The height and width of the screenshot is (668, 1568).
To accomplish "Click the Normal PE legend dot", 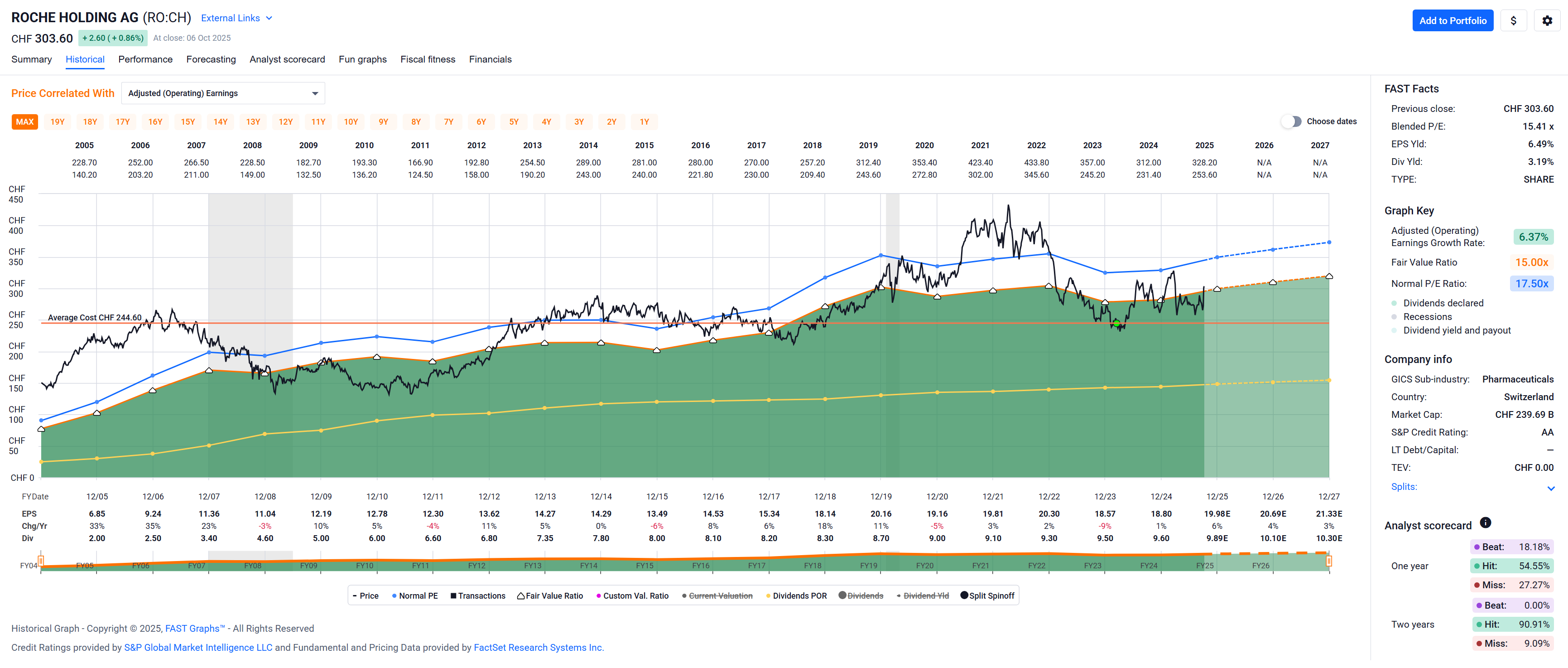I will [394, 595].
